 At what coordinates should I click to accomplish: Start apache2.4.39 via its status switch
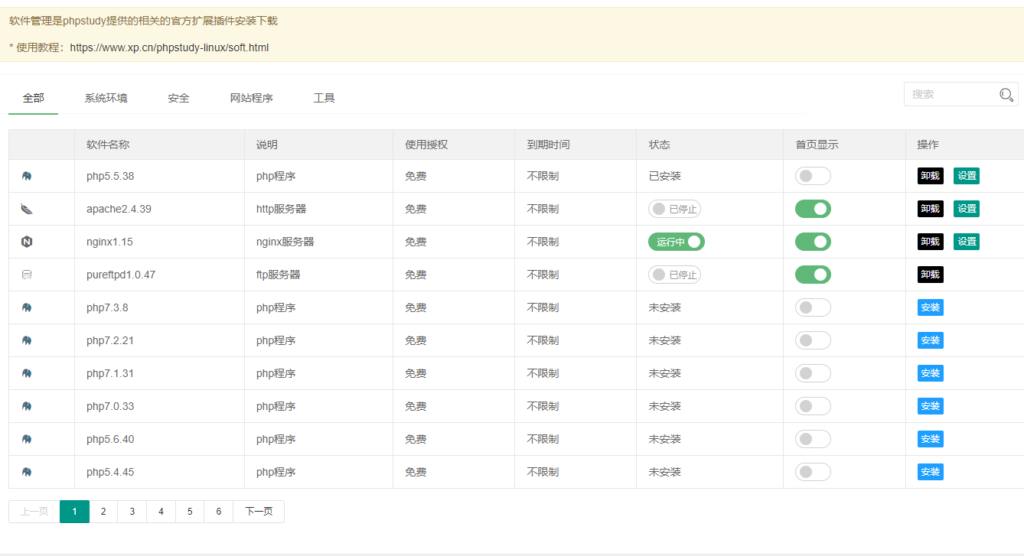coord(675,209)
